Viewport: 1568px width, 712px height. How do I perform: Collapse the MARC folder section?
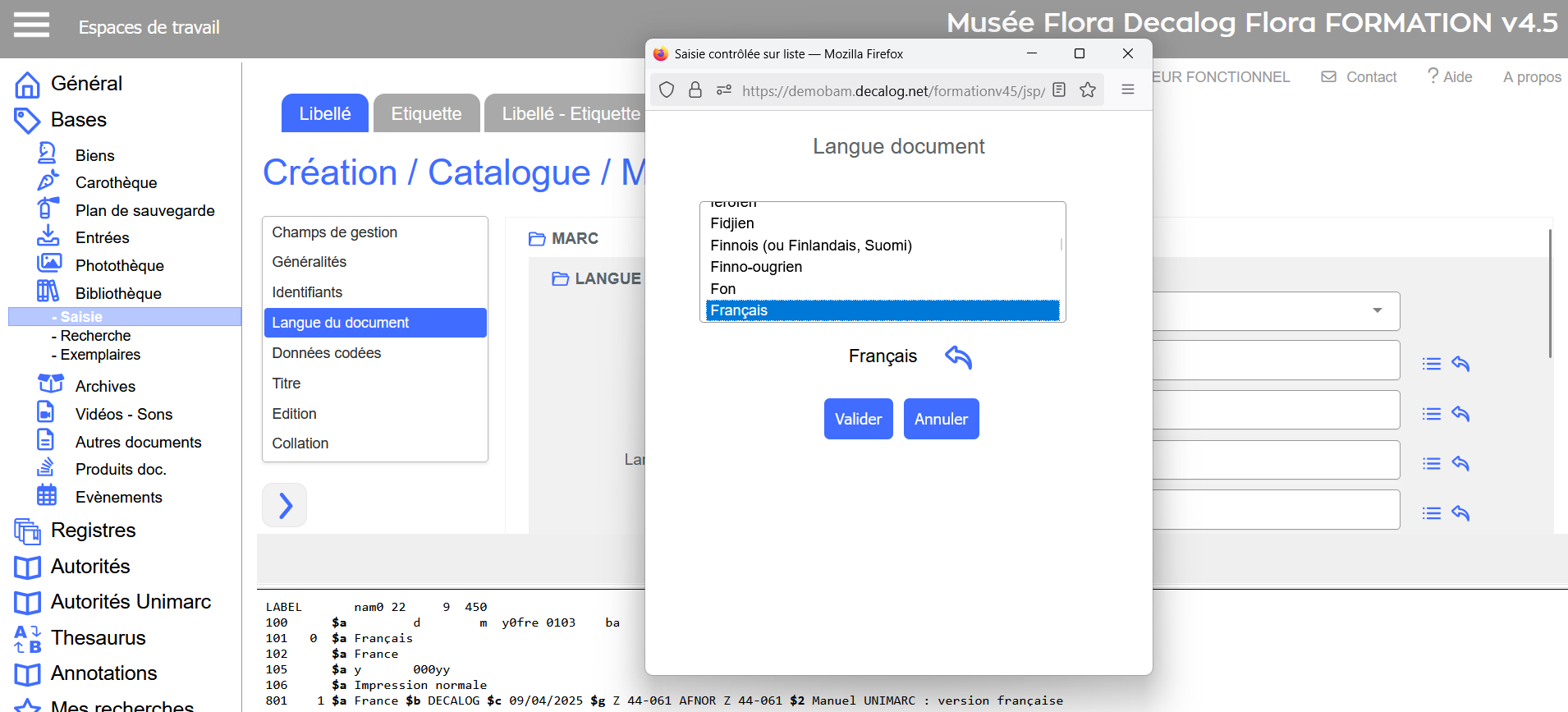pos(537,239)
